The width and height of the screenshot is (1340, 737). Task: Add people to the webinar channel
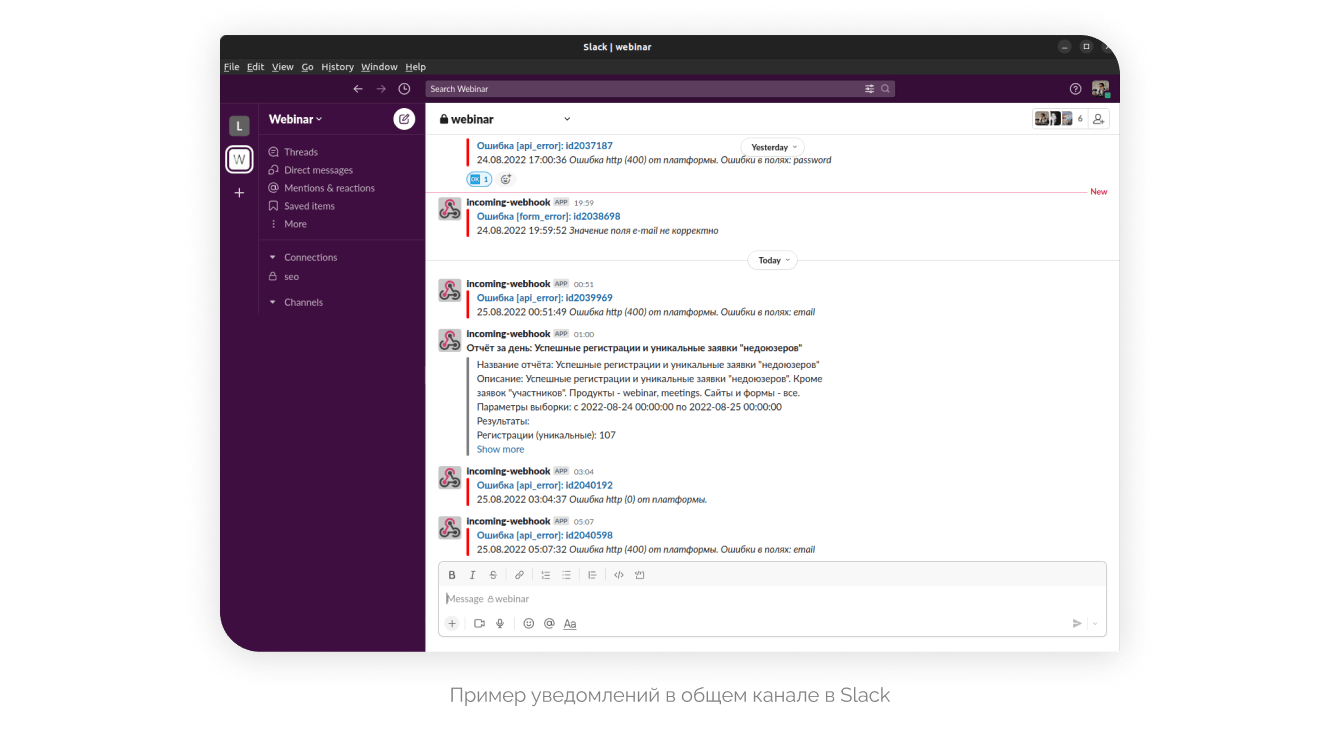pos(1098,119)
